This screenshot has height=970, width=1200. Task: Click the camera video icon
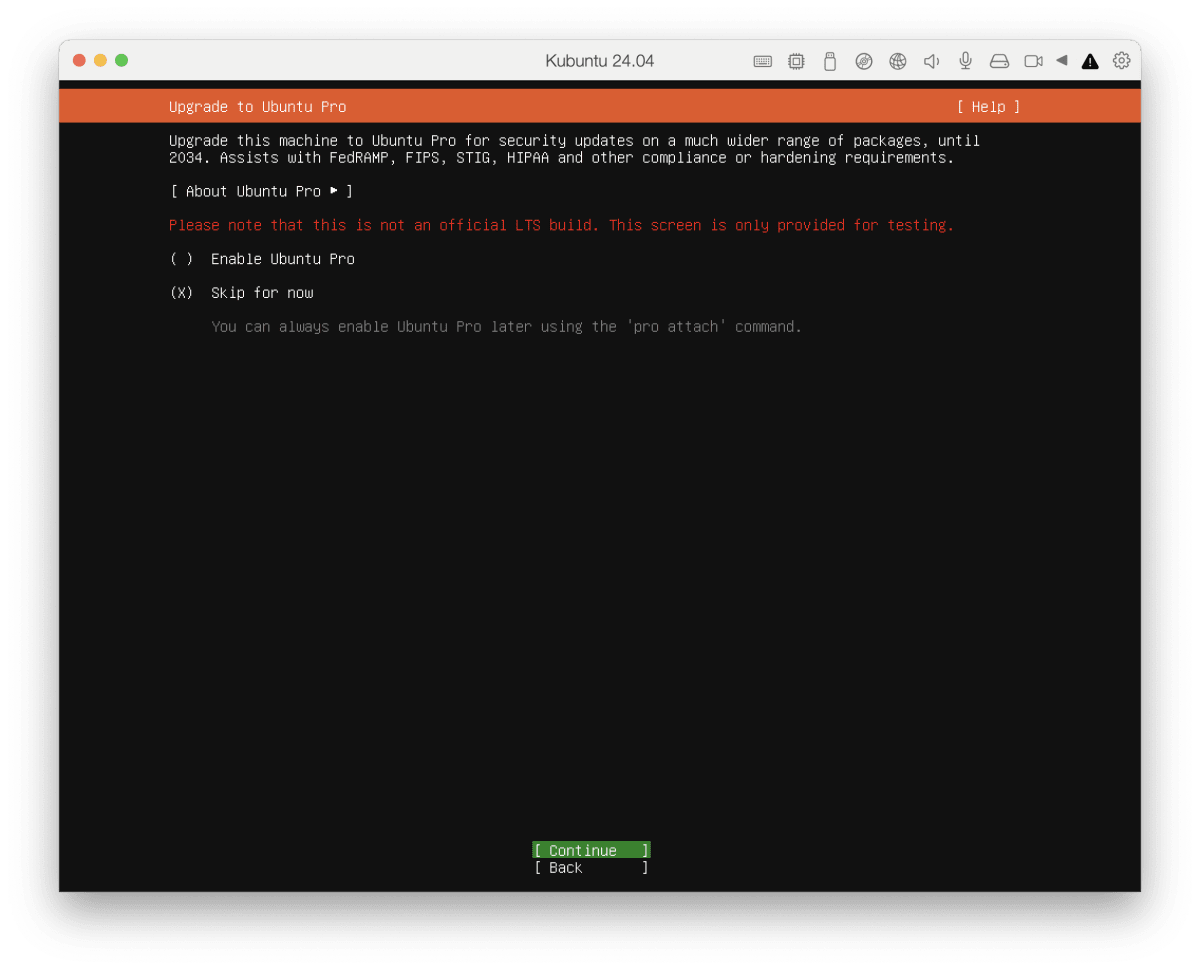[1033, 61]
